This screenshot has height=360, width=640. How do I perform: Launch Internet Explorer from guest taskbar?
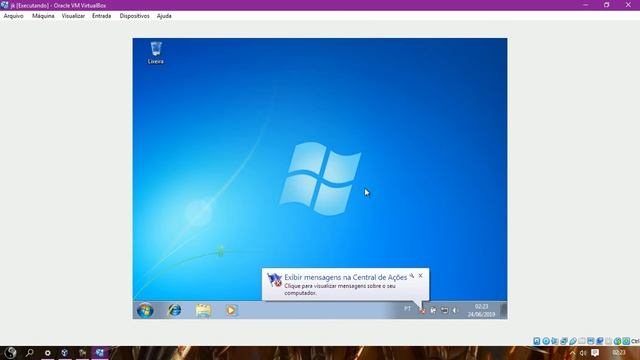(x=174, y=310)
